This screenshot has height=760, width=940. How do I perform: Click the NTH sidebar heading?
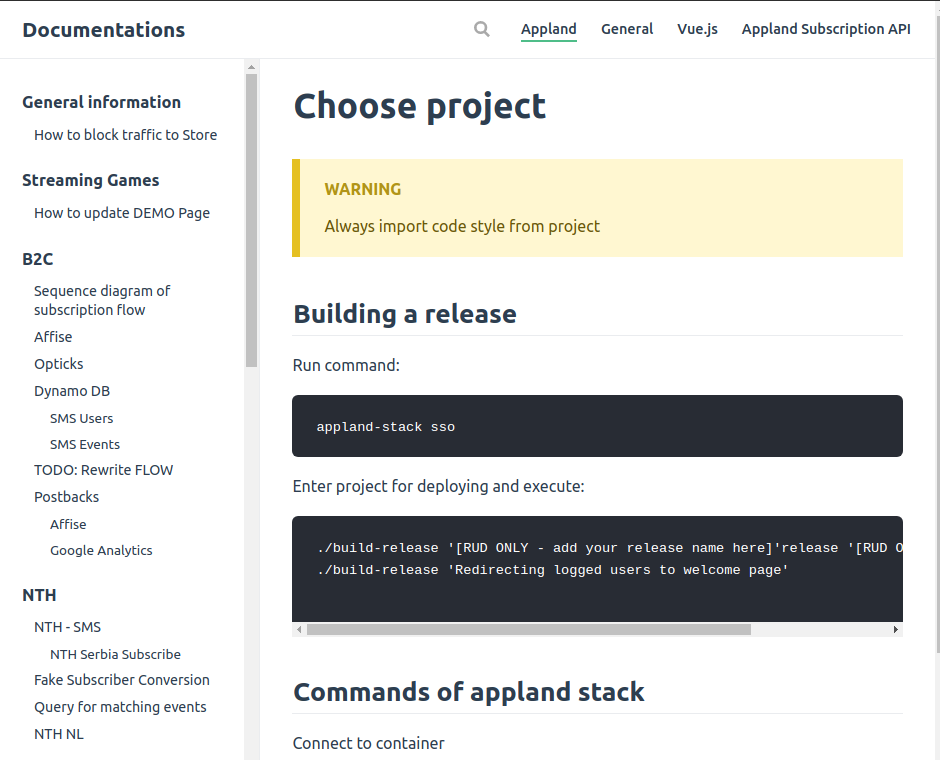pos(39,595)
